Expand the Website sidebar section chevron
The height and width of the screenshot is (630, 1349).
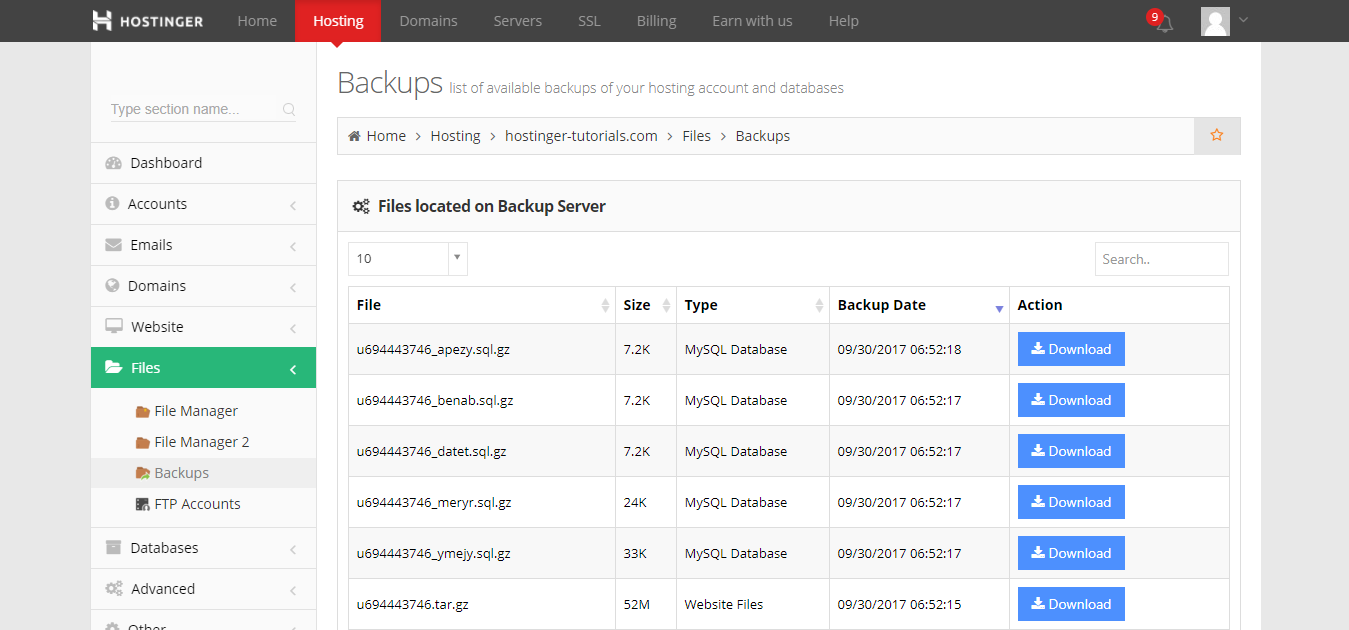coord(293,328)
